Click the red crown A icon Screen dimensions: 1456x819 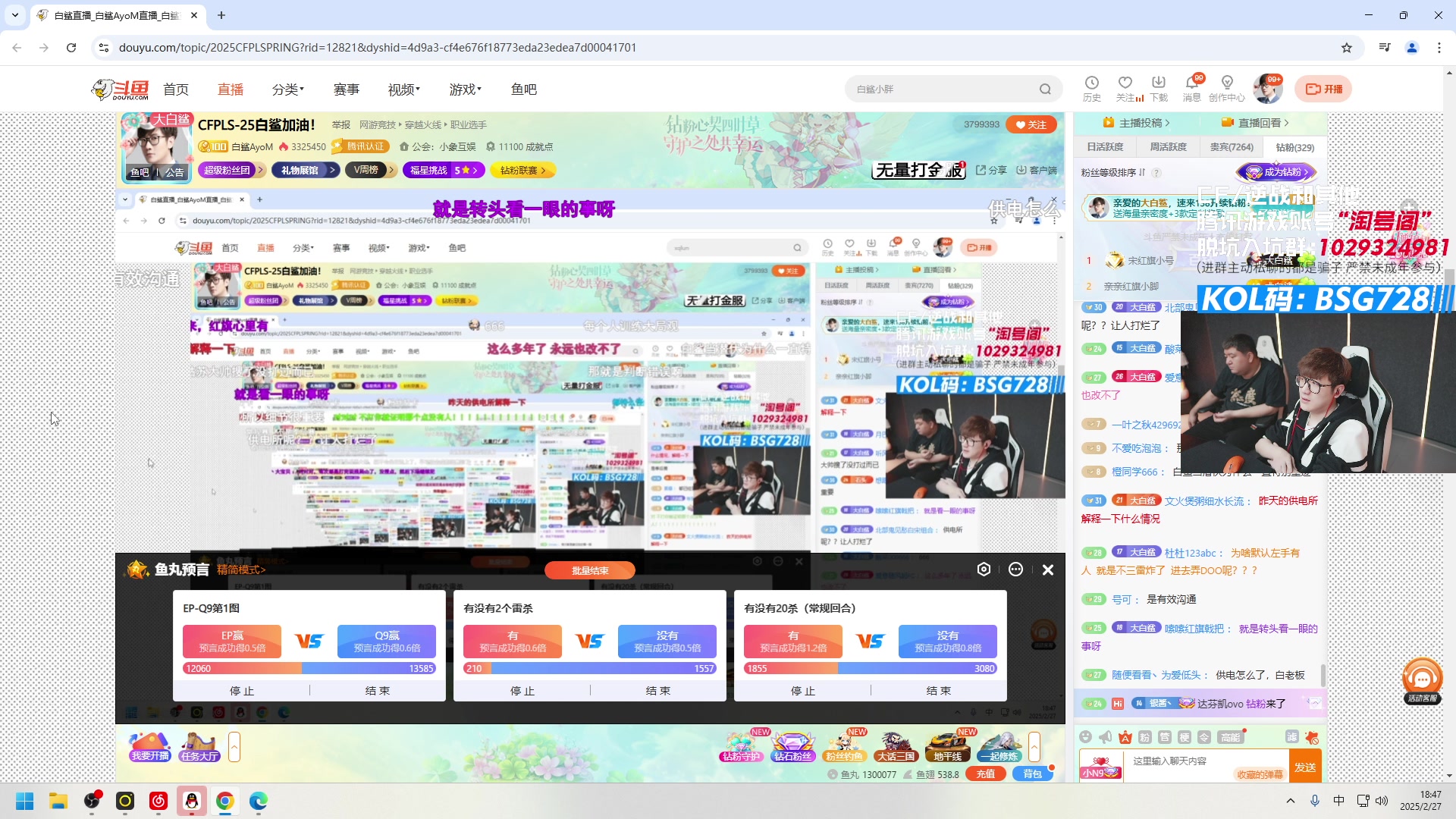point(1125,737)
